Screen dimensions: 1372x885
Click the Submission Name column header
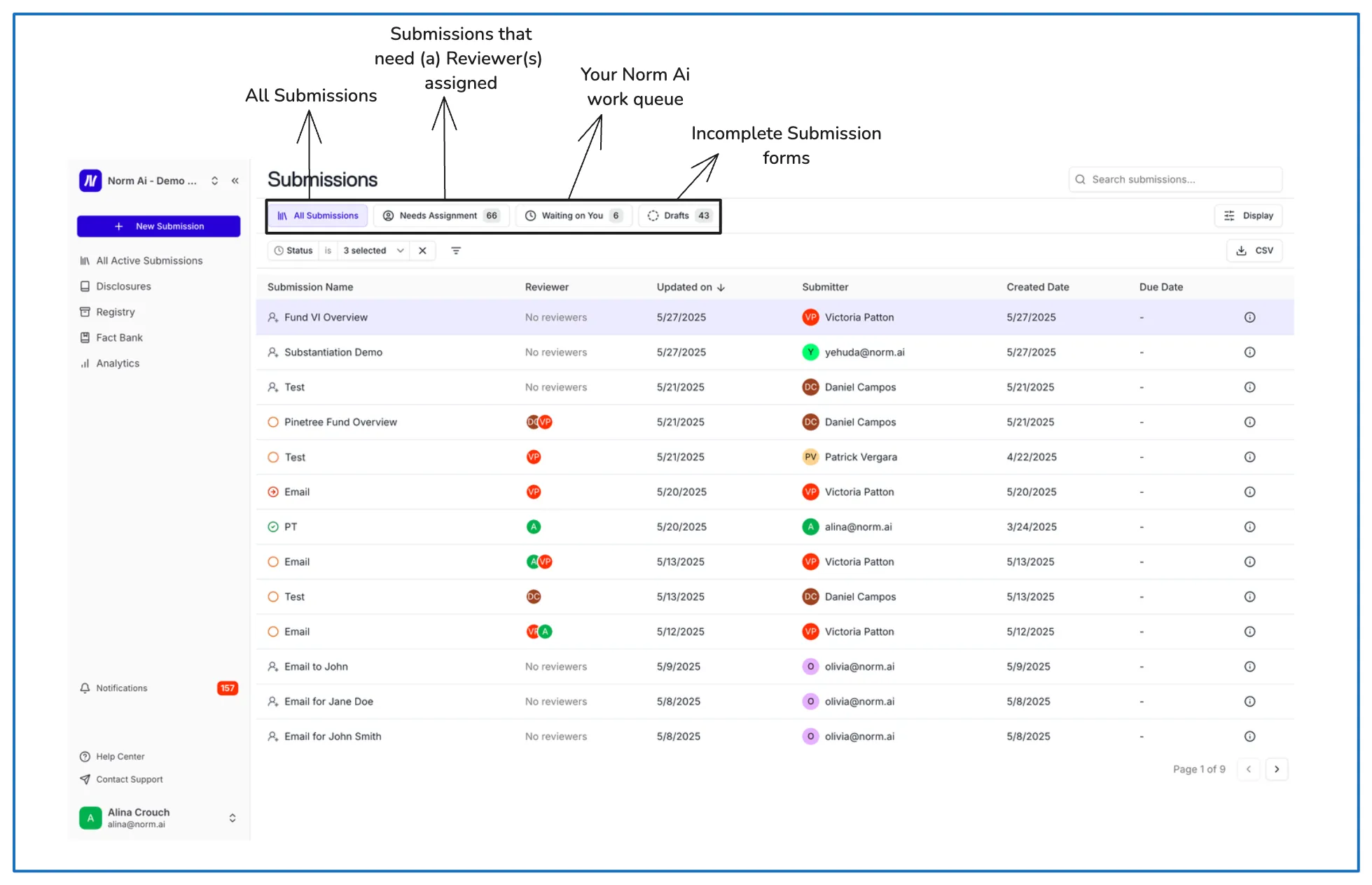(x=310, y=287)
